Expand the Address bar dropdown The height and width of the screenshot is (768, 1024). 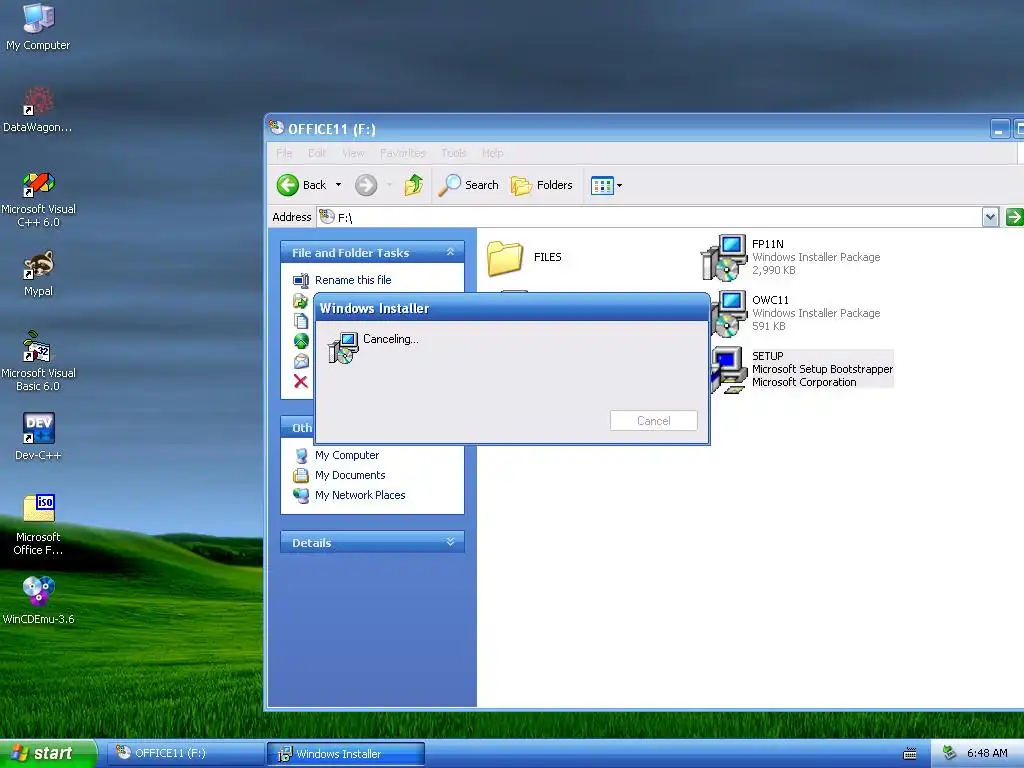point(990,217)
